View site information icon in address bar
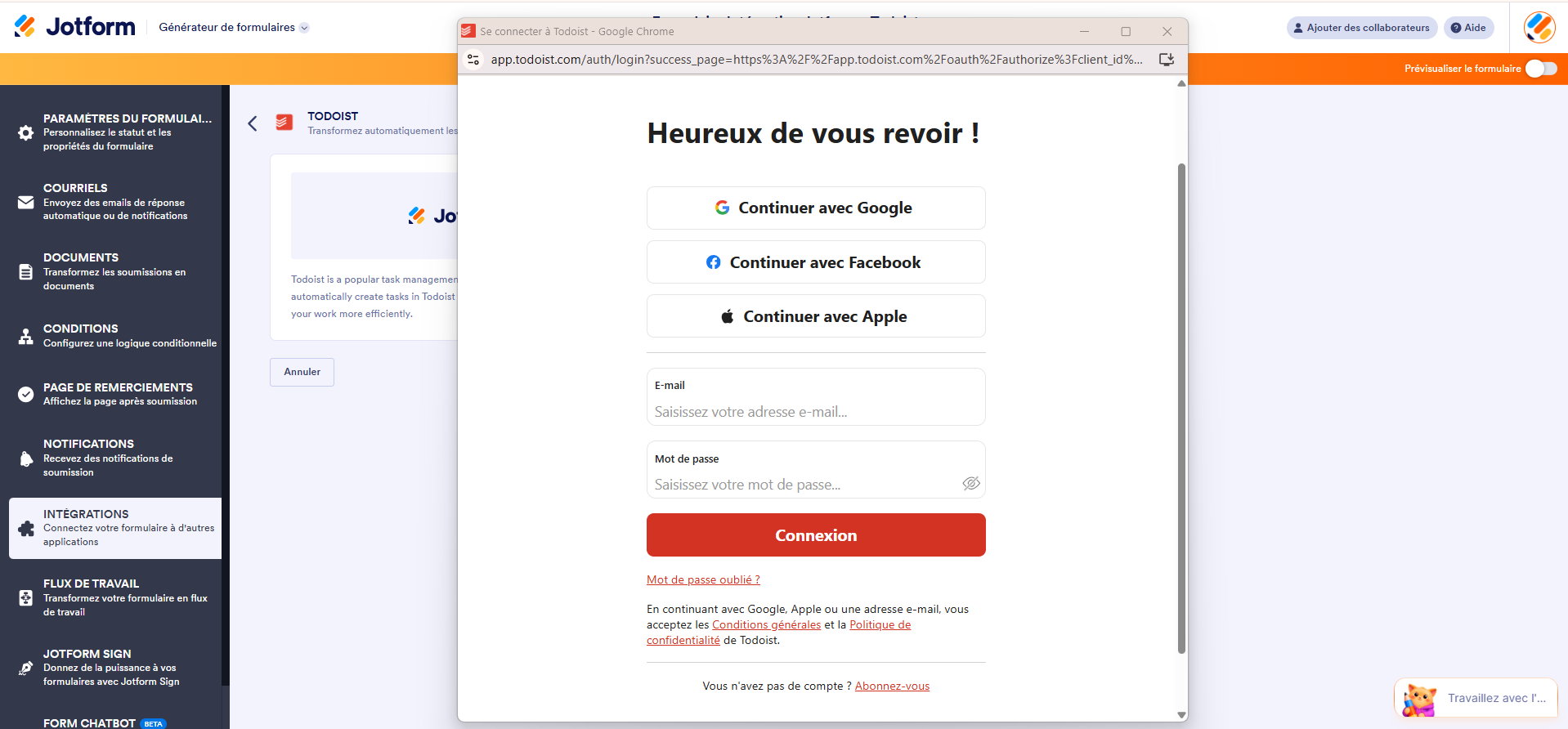This screenshot has height=729, width=1568. click(473, 59)
